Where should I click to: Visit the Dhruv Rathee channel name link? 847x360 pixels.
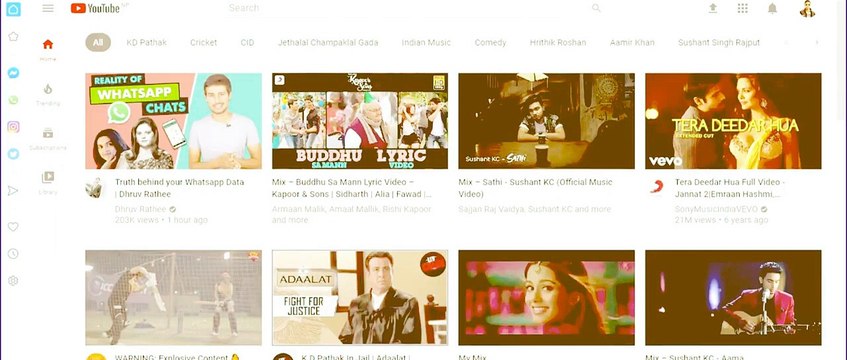point(140,209)
